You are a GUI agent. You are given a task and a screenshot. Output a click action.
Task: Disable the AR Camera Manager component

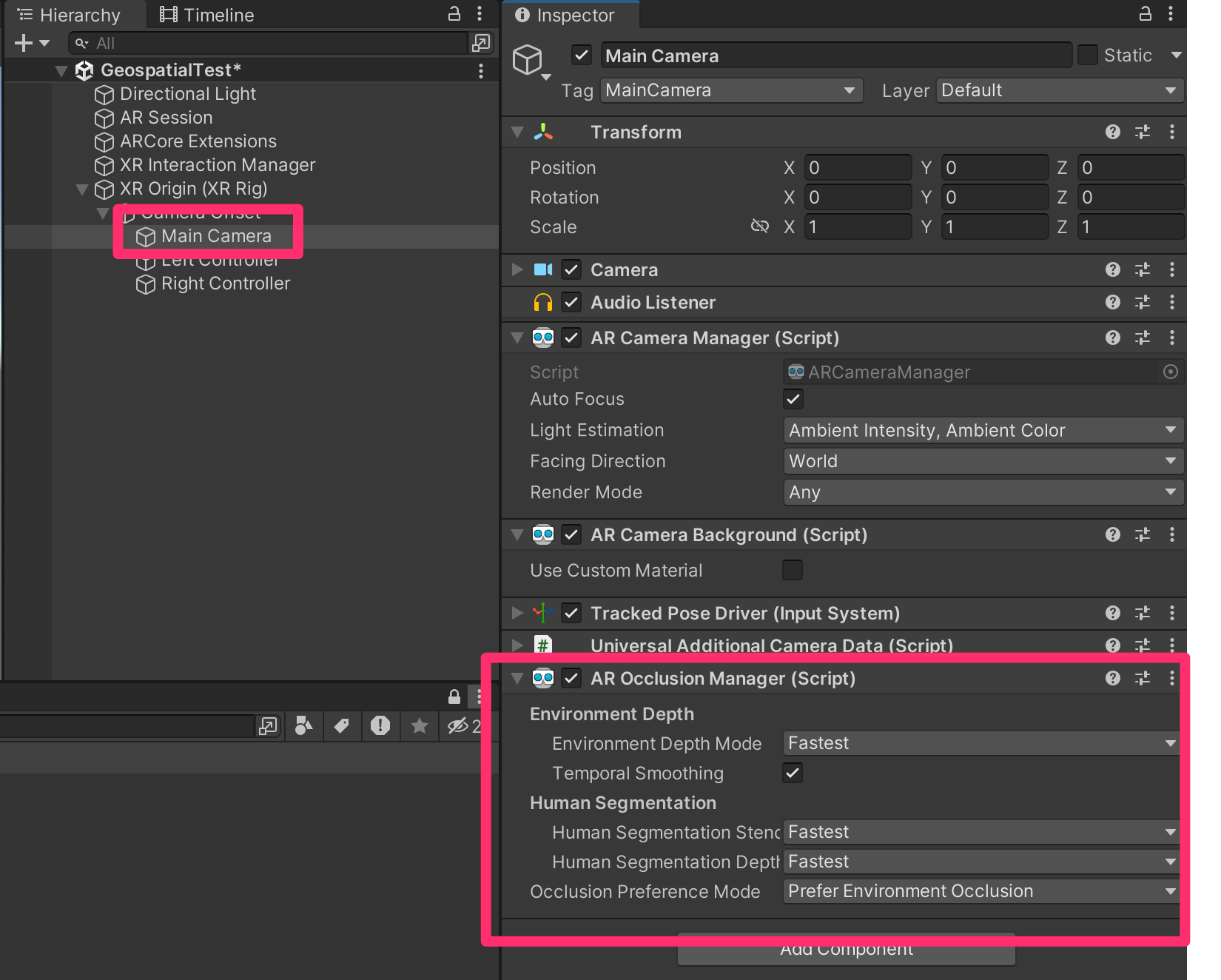pyautogui.click(x=571, y=338)
